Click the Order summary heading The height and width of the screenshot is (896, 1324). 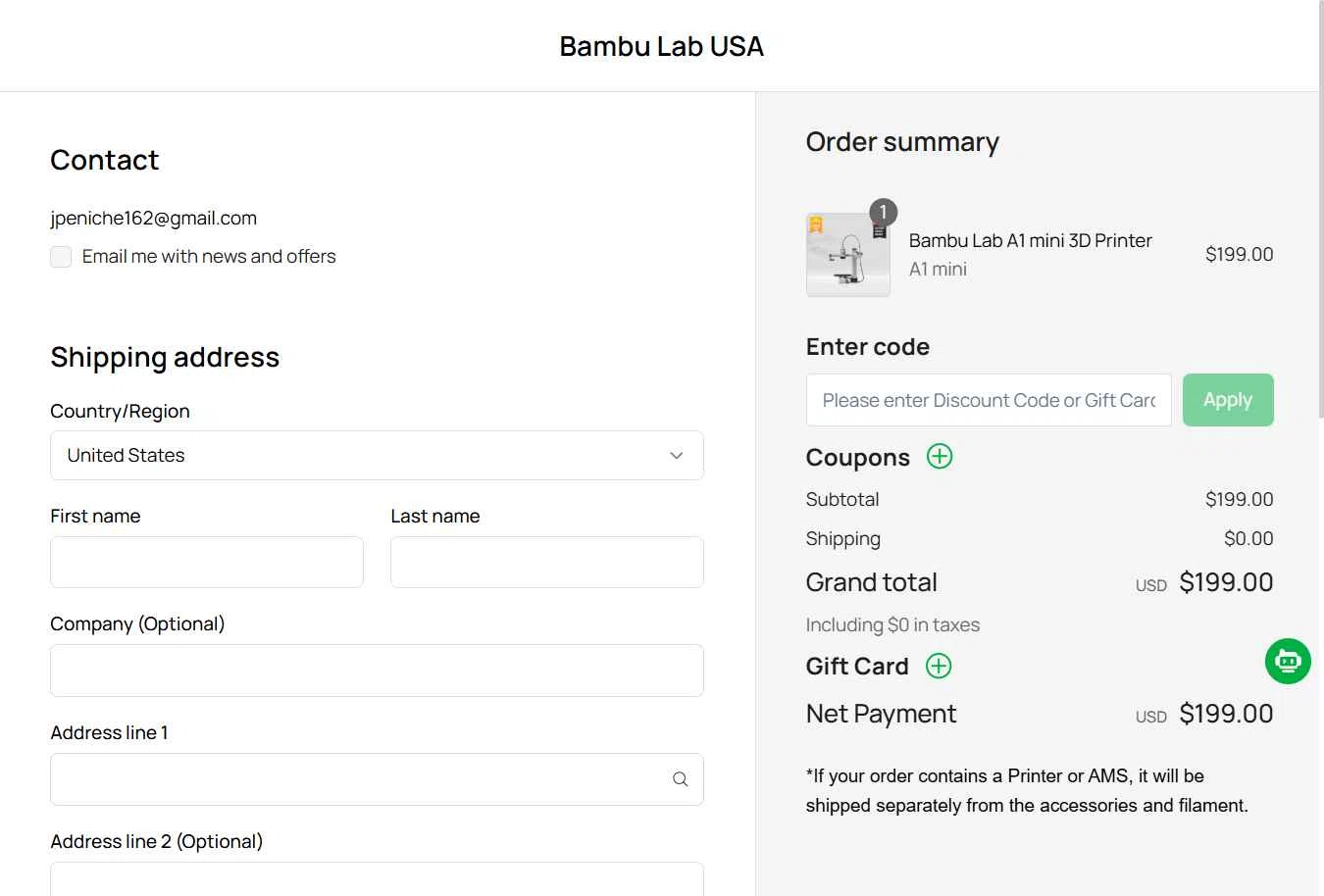pyautogui.click(x=902, y=142)
